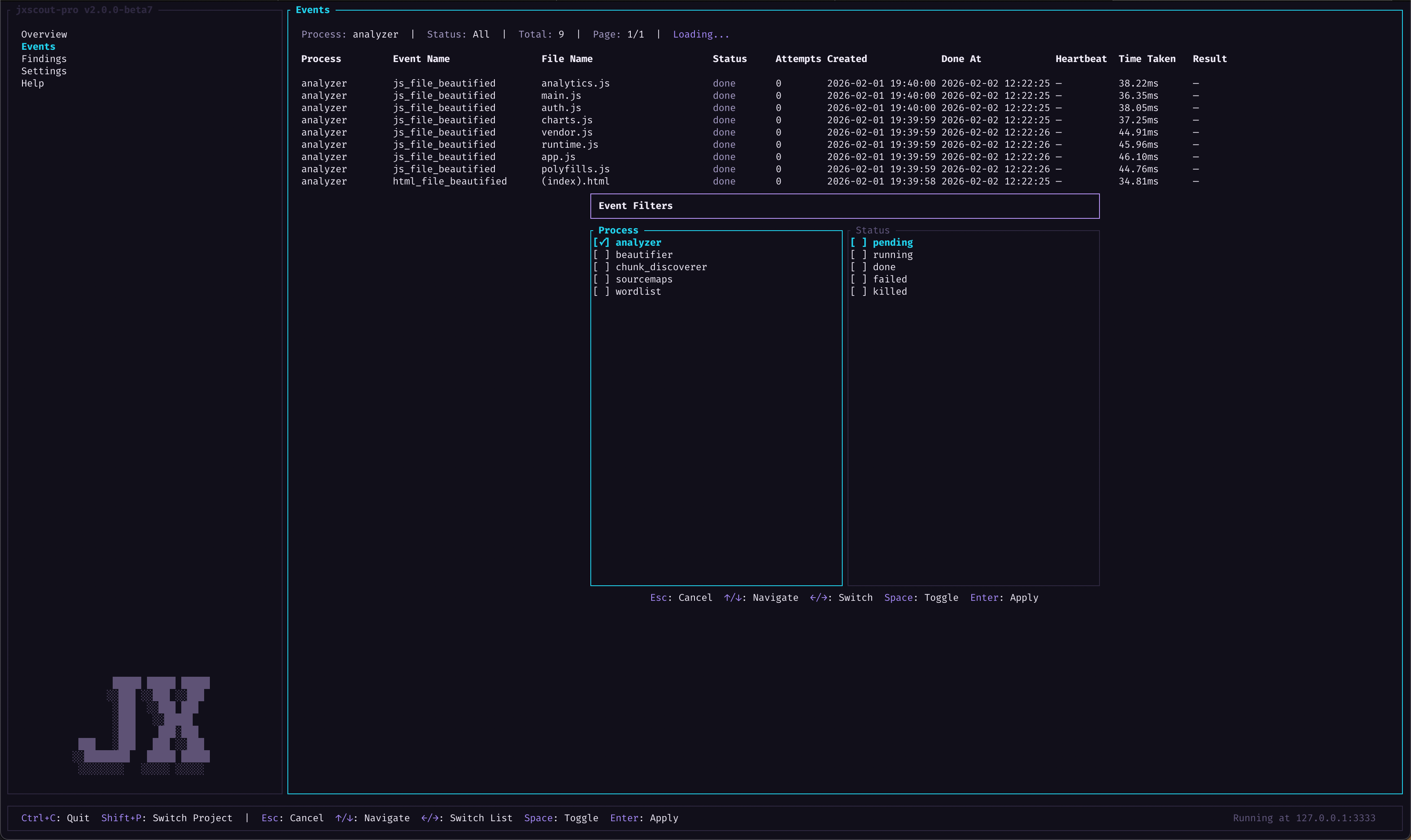Click the Process column header

click(321, 59)
